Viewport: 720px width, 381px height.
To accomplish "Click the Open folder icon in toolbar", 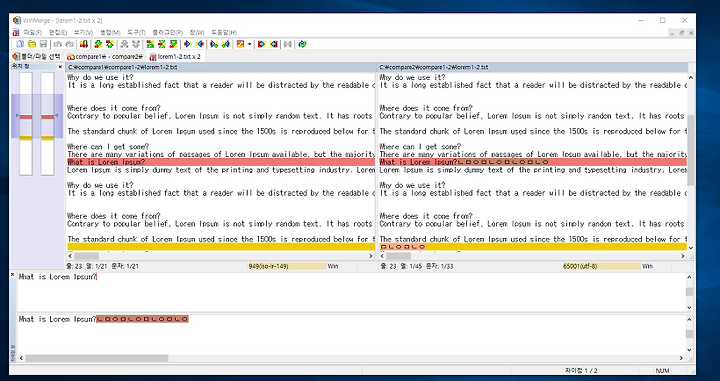I will click(x=32, y=44).
